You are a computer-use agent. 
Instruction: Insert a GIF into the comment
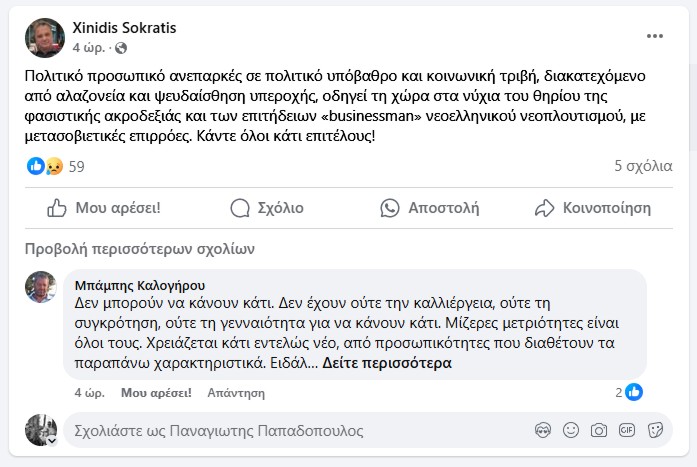627,430
